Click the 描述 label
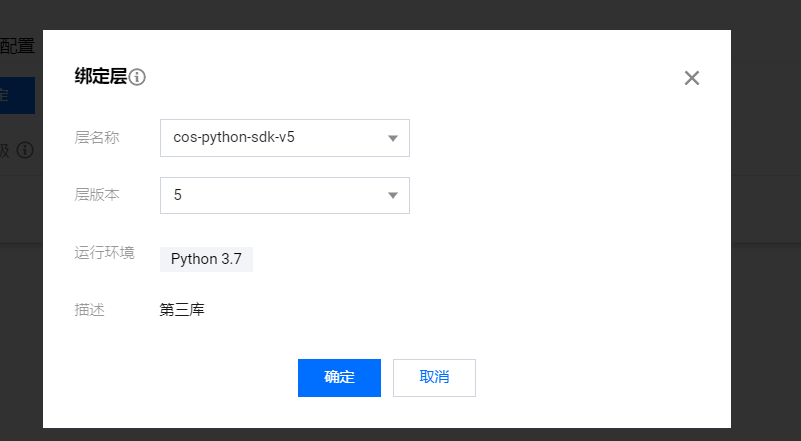The image size is (801, 441). pos(89,310)
